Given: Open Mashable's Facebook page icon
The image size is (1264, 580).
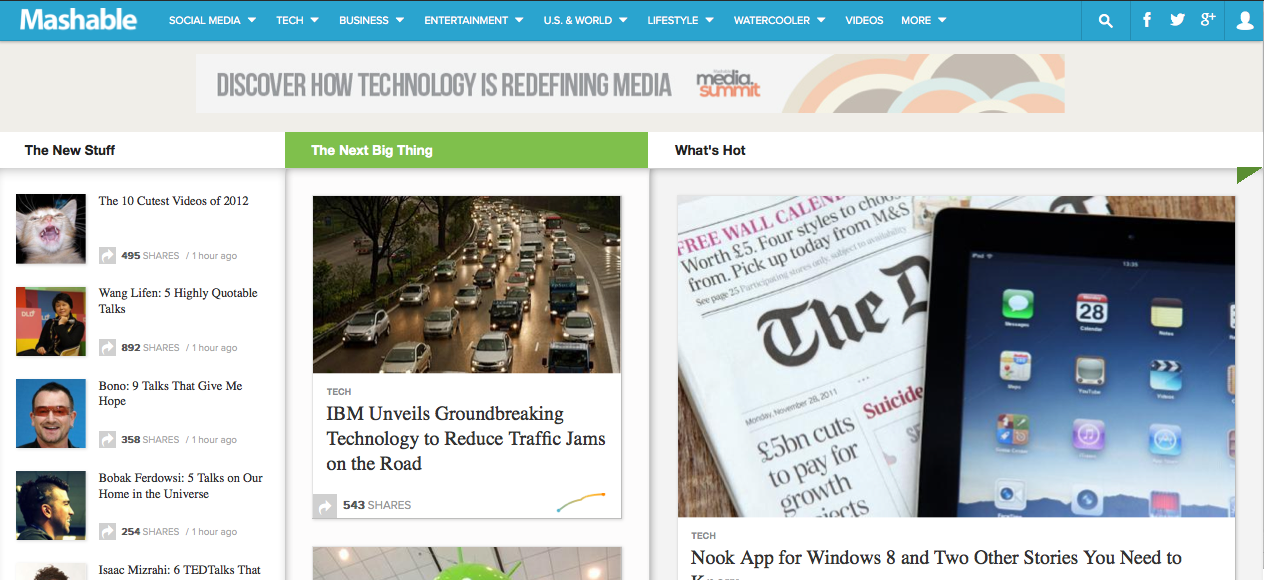Looking at the screenshot, I should 1147,20.
